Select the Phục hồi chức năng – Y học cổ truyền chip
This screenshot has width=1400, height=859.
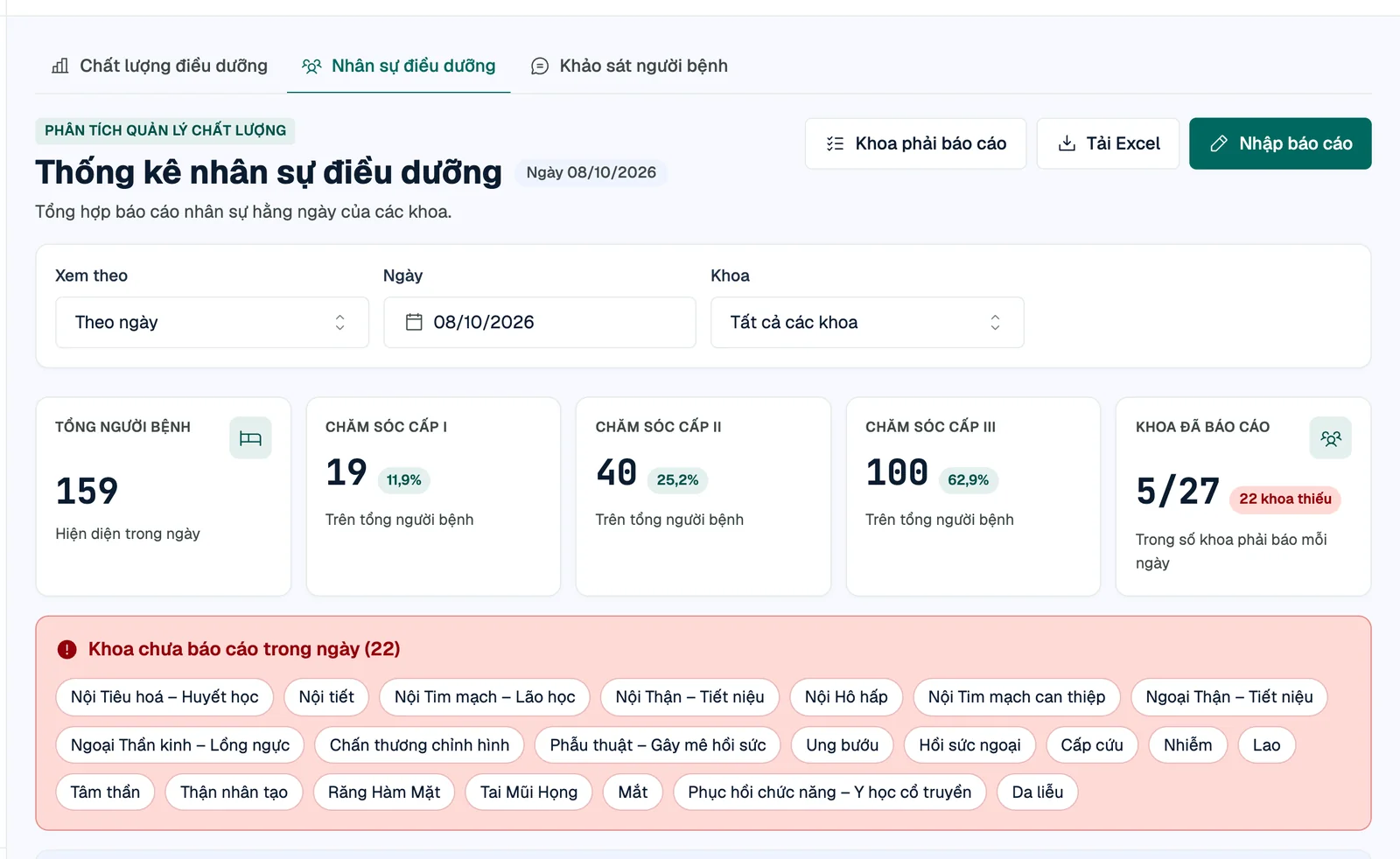pos(829,793)
